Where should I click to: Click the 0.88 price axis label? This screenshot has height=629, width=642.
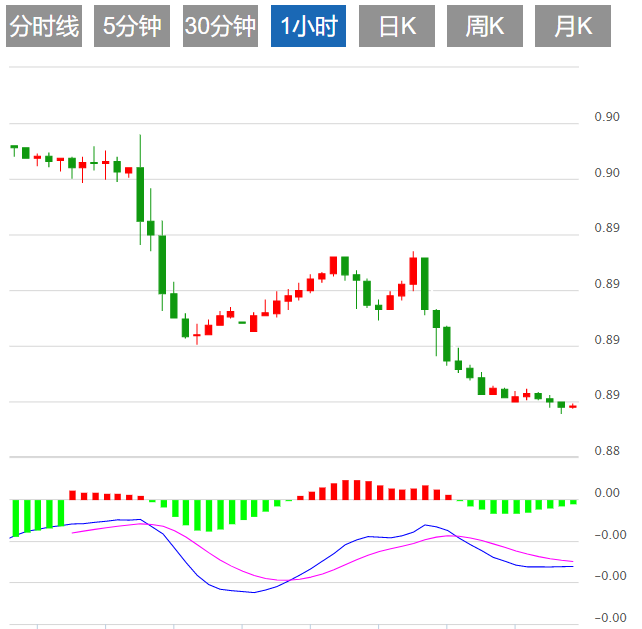[x=607, y=451]
